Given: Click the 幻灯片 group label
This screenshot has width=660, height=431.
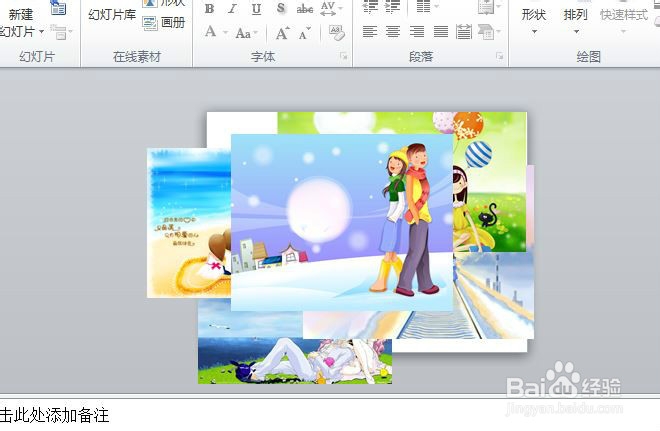Looking at the screenshot, I should pos(37,56).
